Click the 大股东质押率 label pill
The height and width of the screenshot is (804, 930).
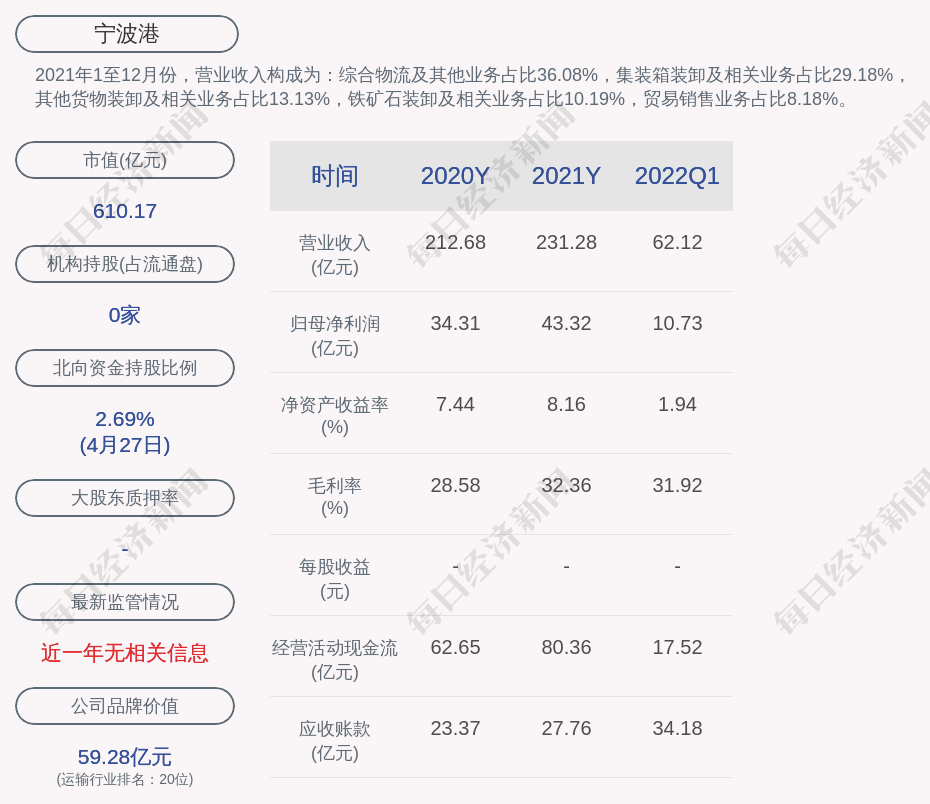coord(125,498)
